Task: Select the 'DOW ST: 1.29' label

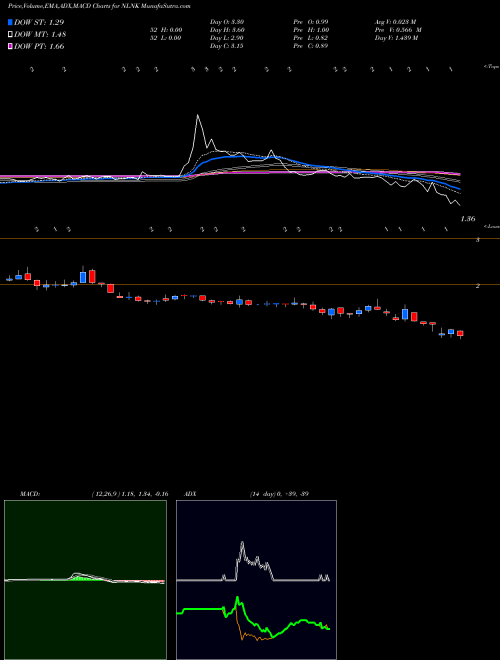Action: point(39,22)
